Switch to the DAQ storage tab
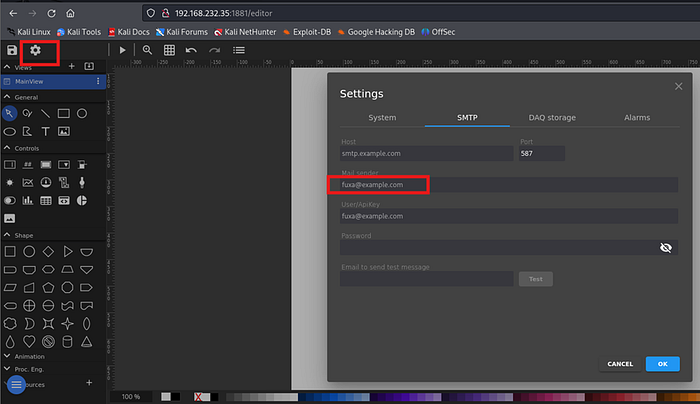 552,117
